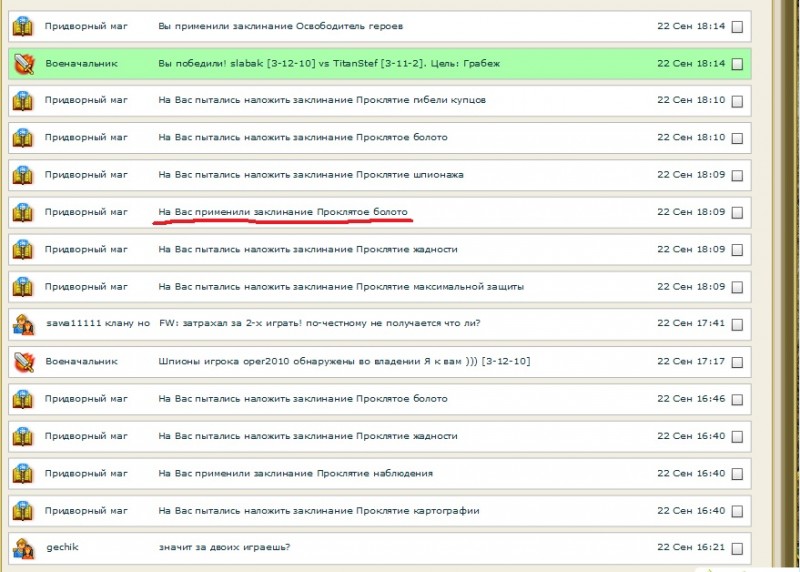Viewport: 800px width, 572px height.
Task: Click the warlord icon beside the oper2010 spies message
Action: tap(23, 361)
